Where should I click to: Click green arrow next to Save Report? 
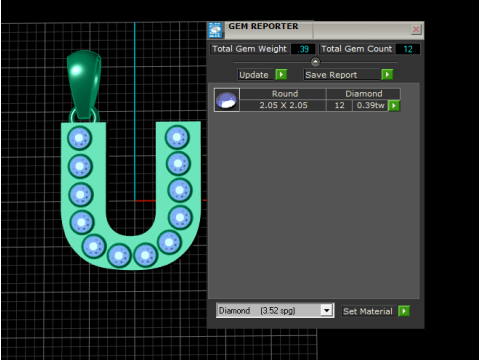coord(387,75)
